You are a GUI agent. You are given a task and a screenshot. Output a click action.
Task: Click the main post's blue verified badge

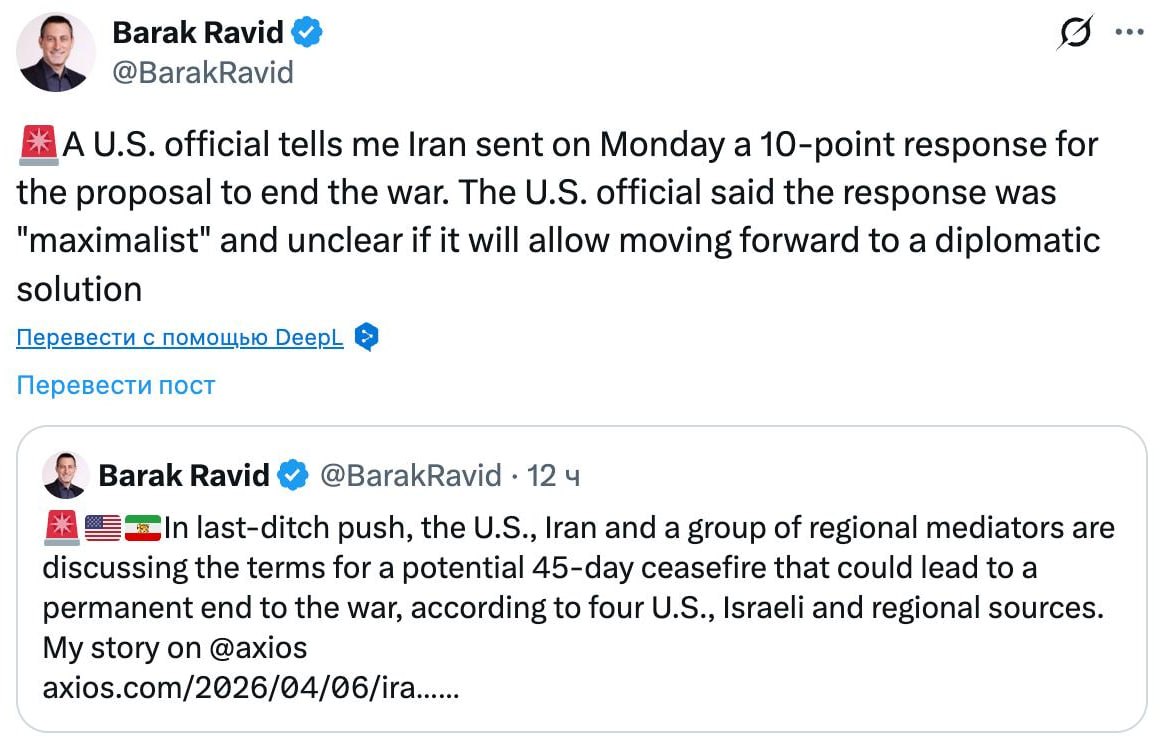click(307, 32)
